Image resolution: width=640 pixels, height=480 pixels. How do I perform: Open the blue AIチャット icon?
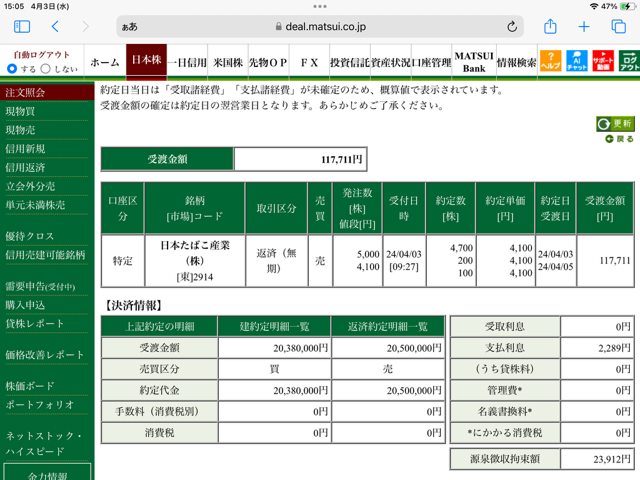577,61
